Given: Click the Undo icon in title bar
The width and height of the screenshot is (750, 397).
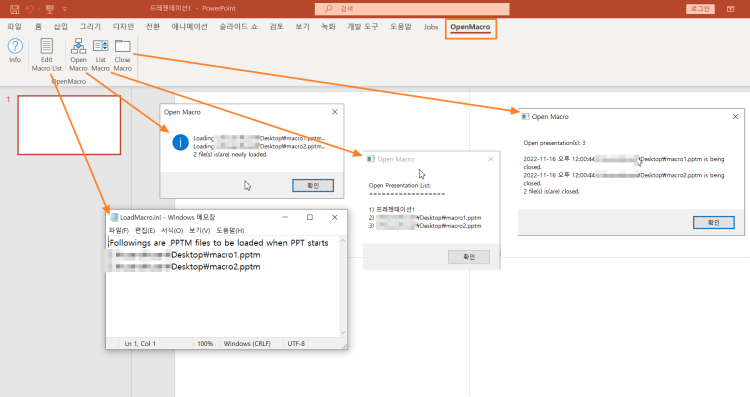Looking at the screenshot, I should point(30,9).
